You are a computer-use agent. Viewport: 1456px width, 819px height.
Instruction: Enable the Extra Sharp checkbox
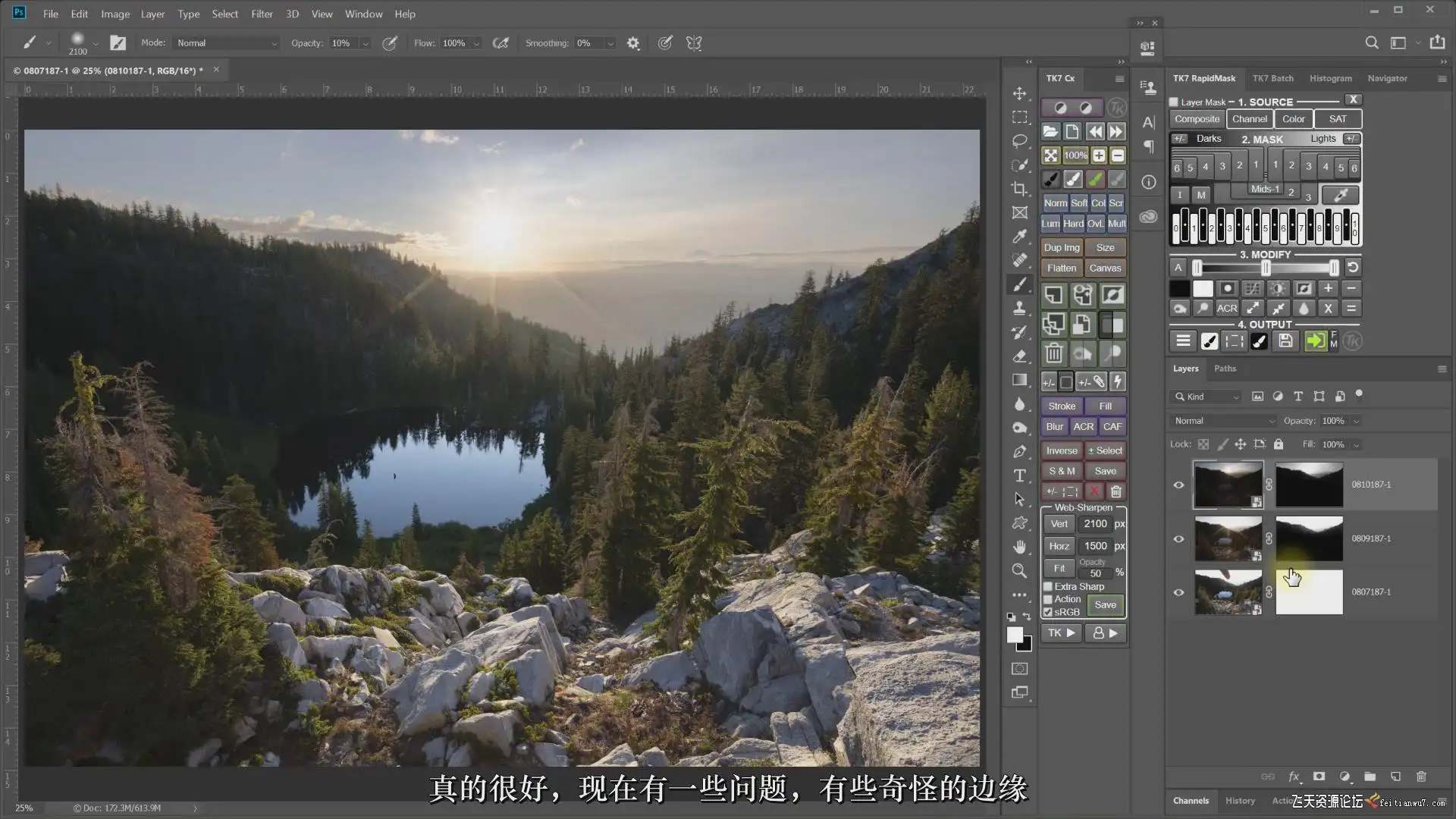[x=1048, y=586]
